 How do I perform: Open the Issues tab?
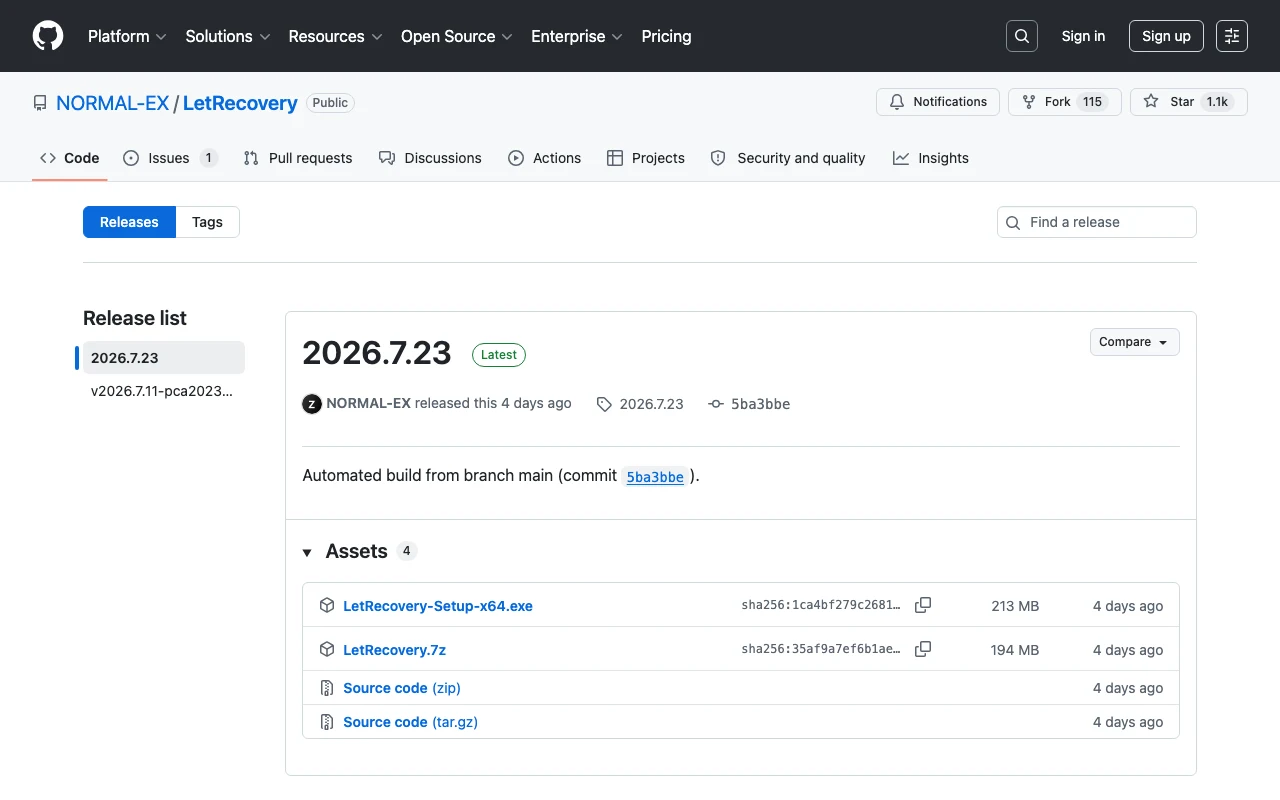point(170,158)
